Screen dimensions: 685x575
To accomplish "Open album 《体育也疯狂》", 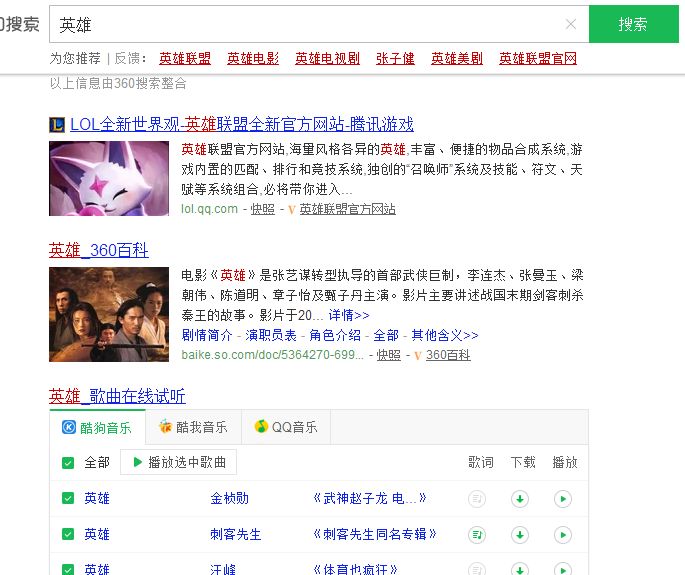I will coord(355,569).
